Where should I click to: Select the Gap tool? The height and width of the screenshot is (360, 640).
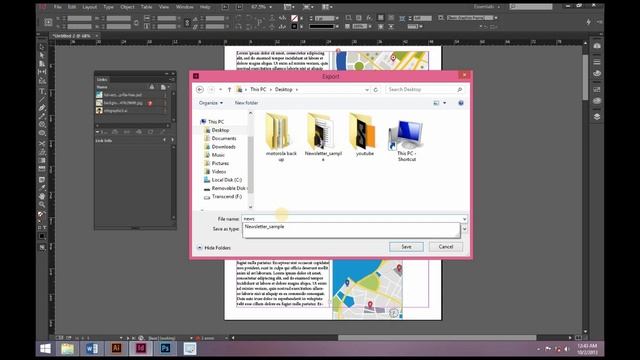click(42, 72)
